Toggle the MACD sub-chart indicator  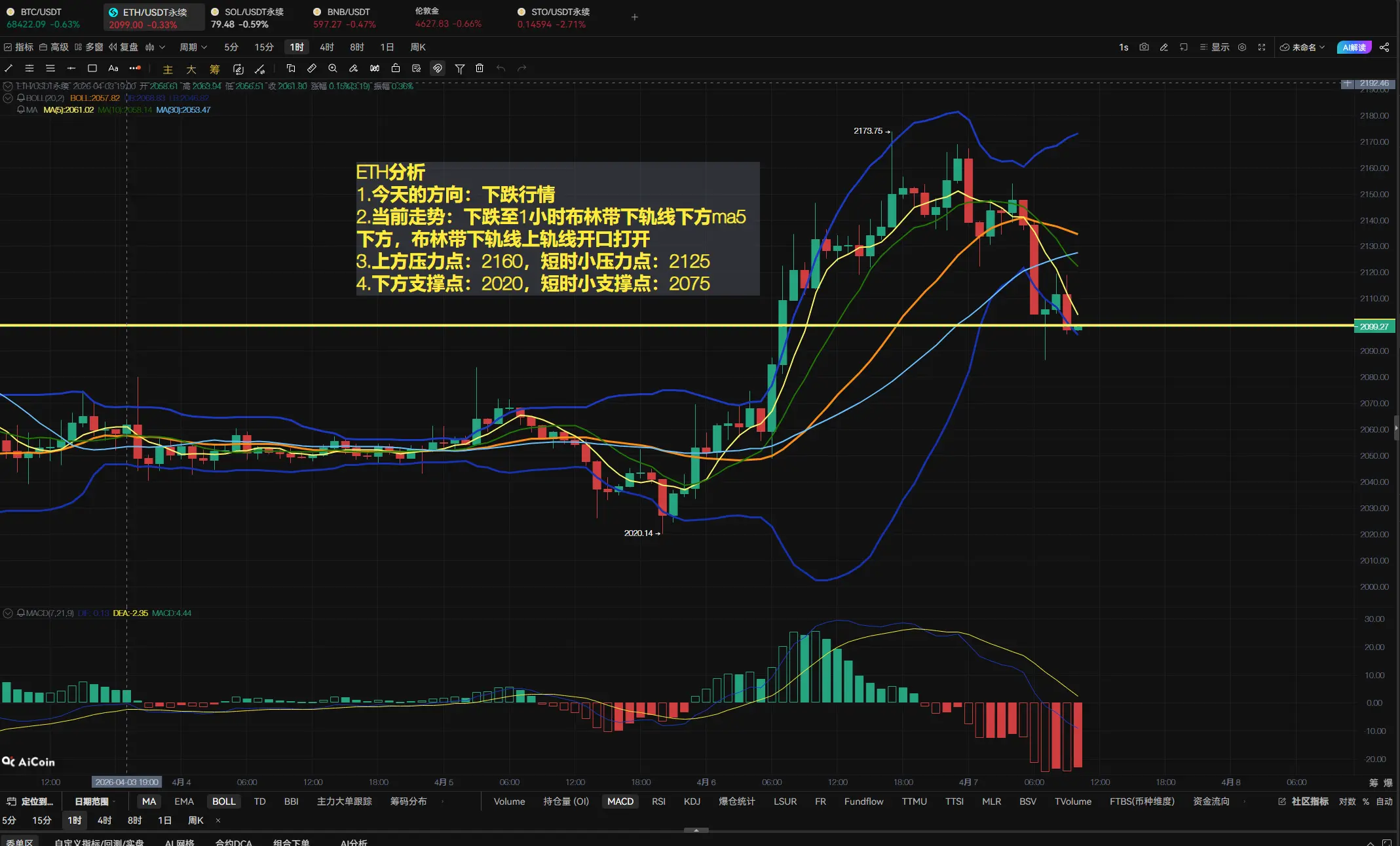click(620, 801)
